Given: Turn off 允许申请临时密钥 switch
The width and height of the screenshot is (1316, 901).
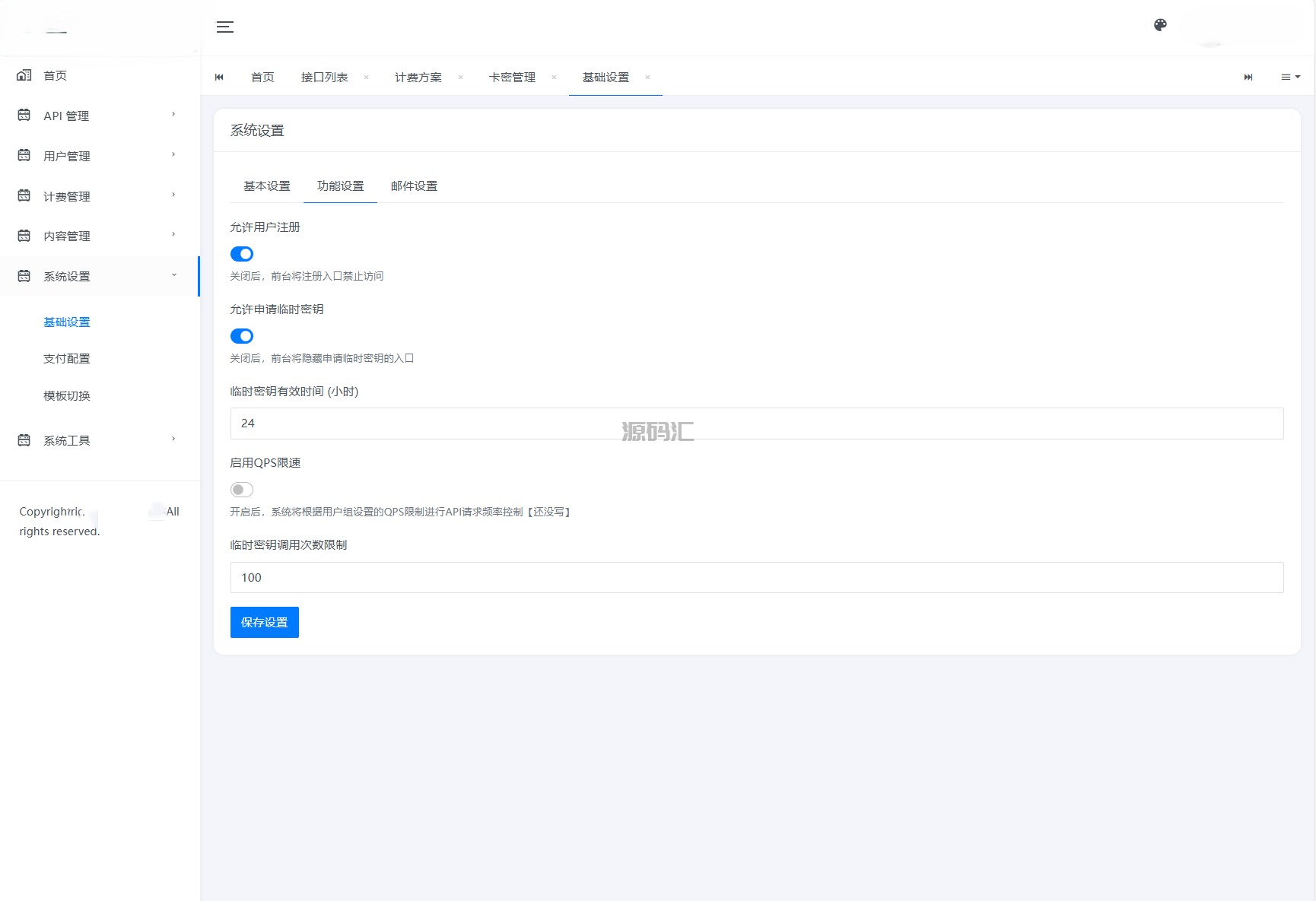Looking at the screenshot, I should point(242,336).
